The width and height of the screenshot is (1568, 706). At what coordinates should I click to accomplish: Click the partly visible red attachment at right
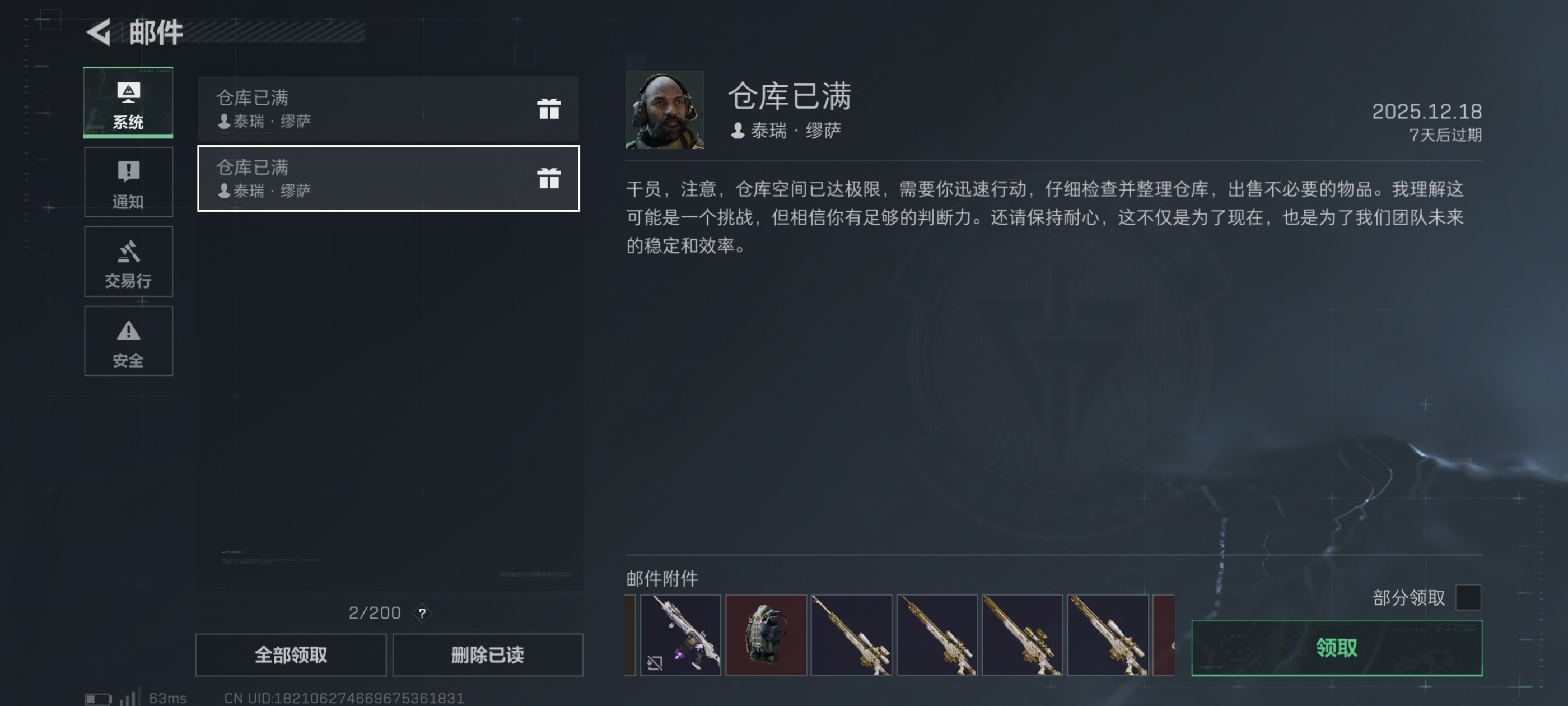(x=1164, y=635)
